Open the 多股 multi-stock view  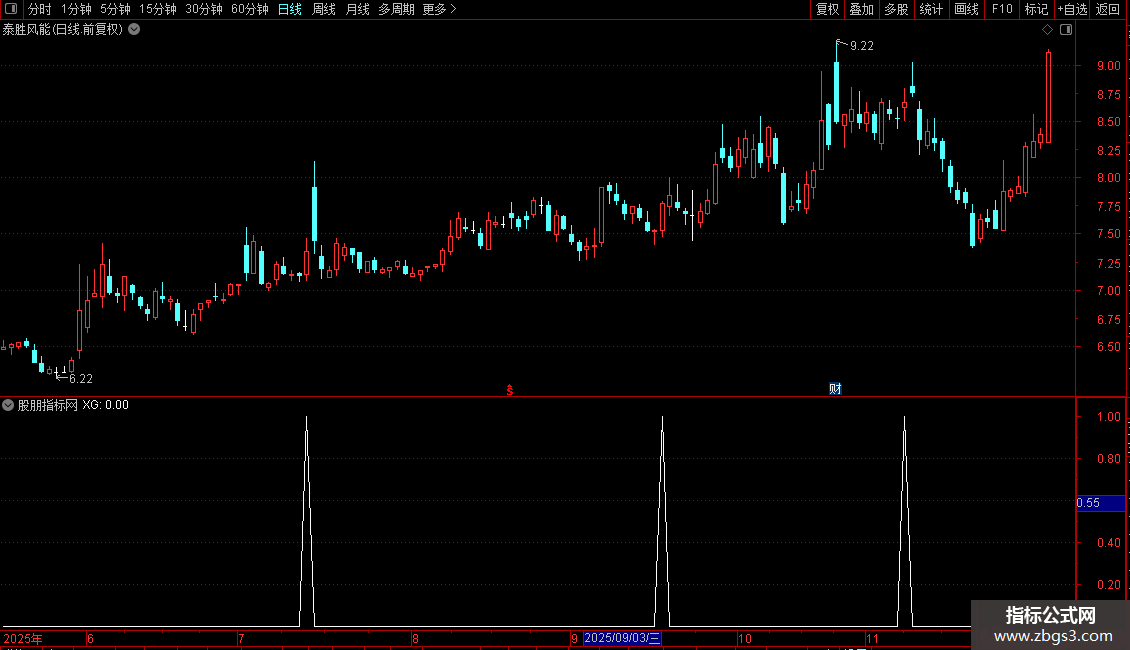pos(896,9)
